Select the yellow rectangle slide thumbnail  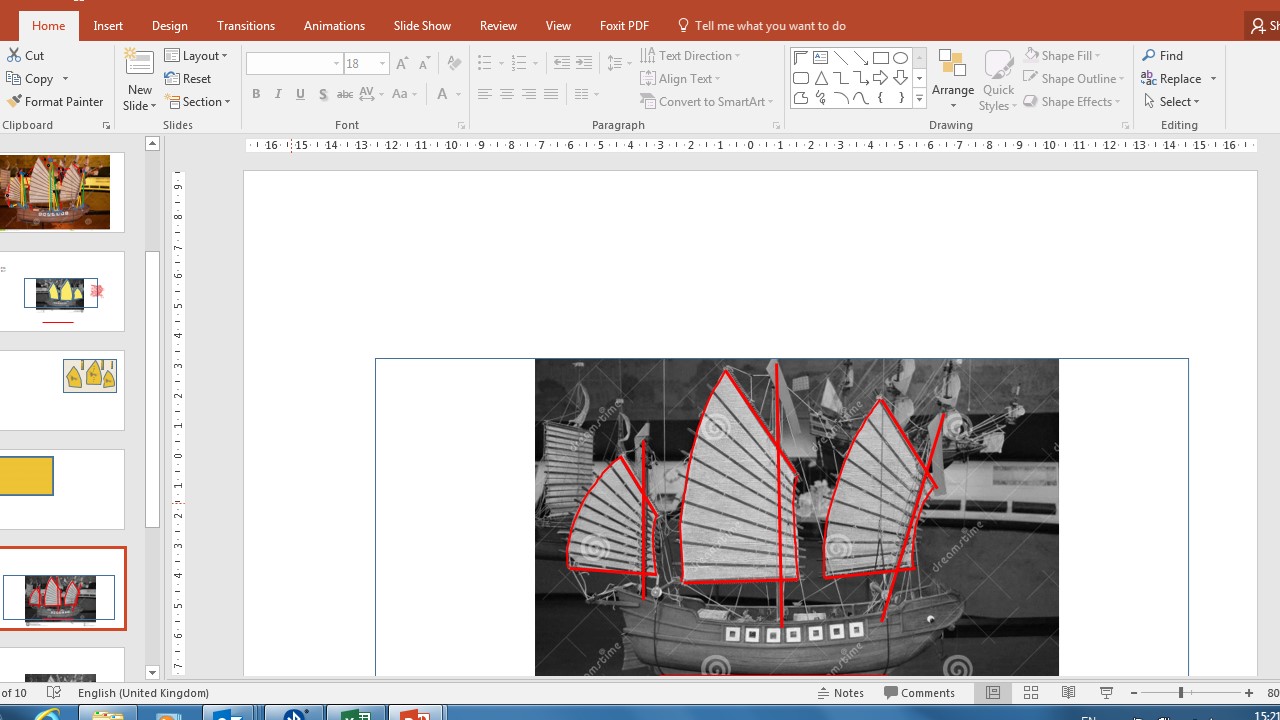click(x=62, y=489)
